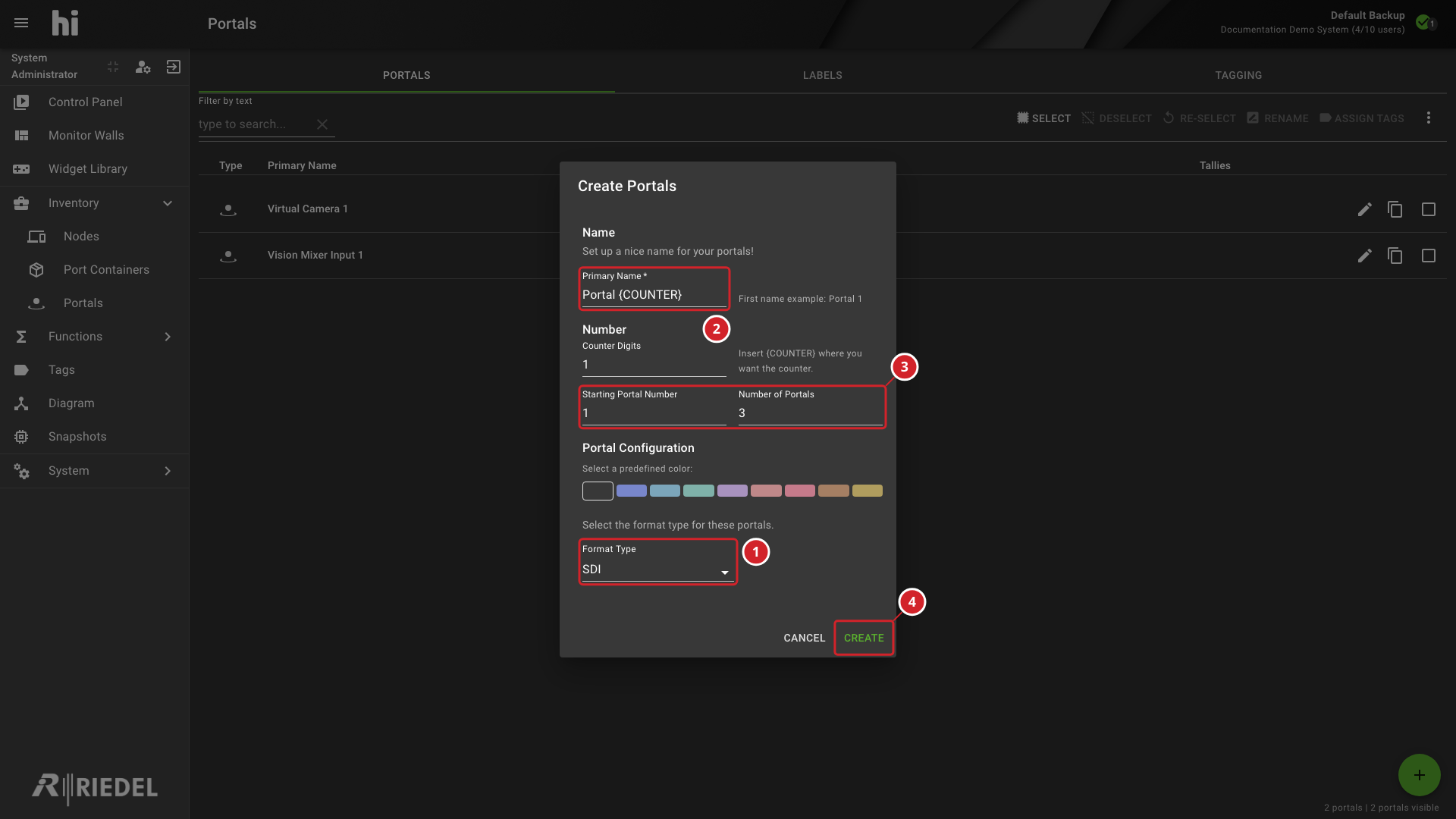Screen dimensions: 1456x819
Task: Click the hi logo icon
Action: coord(65,23)
